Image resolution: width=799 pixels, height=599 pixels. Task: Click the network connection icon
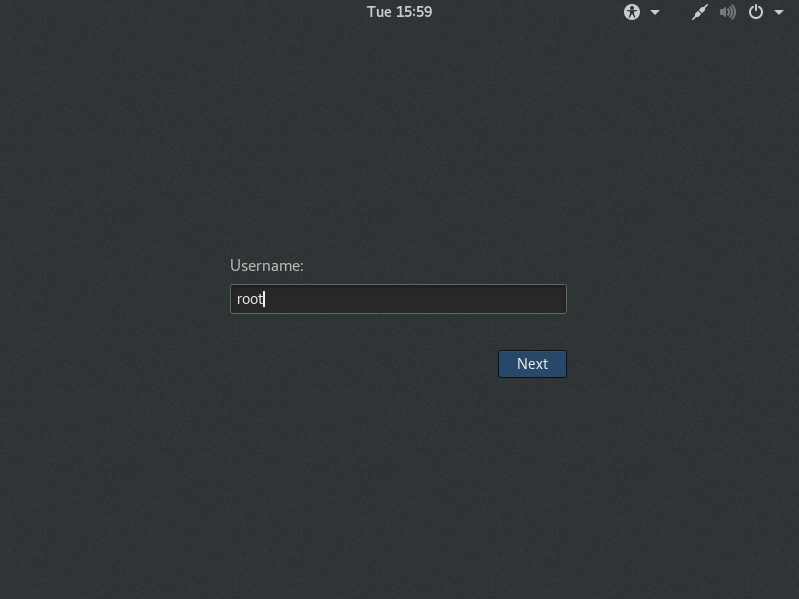tap(700, 12)
